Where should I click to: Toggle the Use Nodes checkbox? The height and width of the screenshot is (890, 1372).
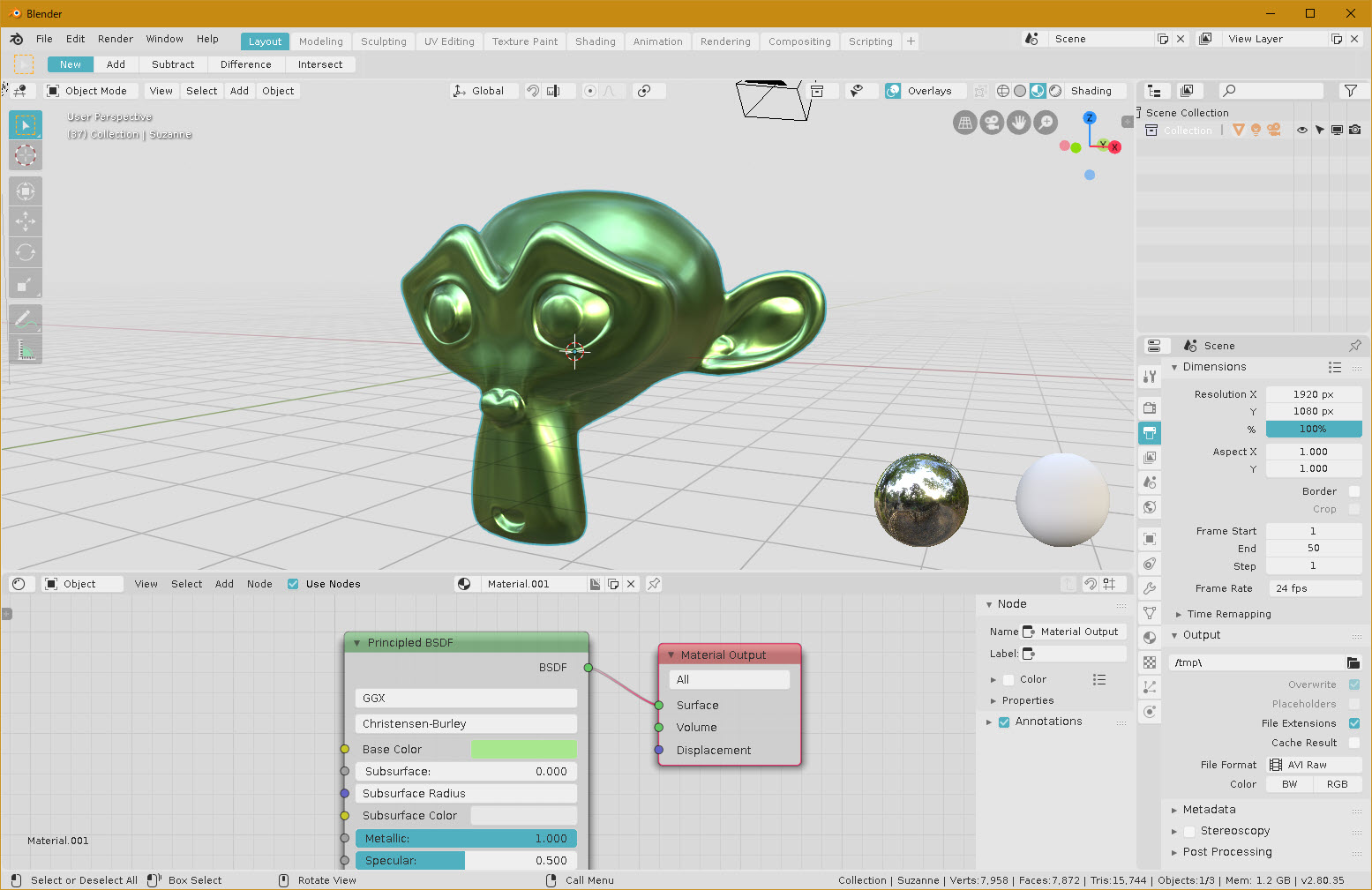pos(293,584)
